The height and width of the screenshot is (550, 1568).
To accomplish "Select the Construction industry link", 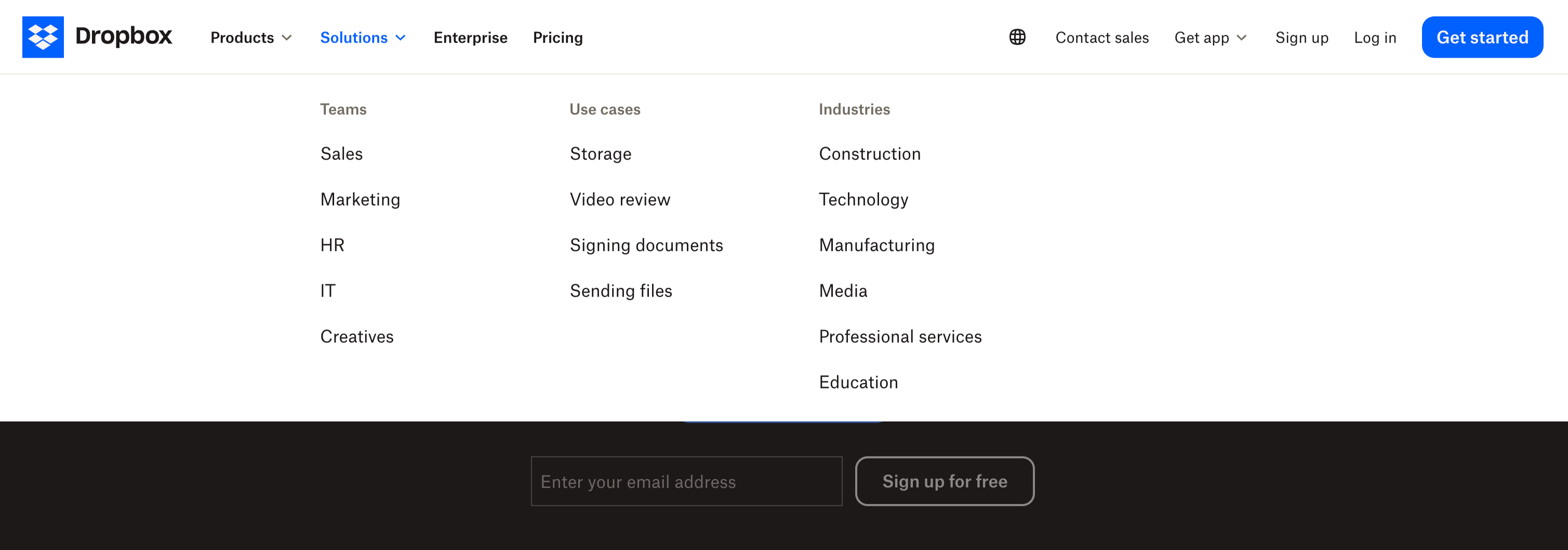I will (869, 154).
